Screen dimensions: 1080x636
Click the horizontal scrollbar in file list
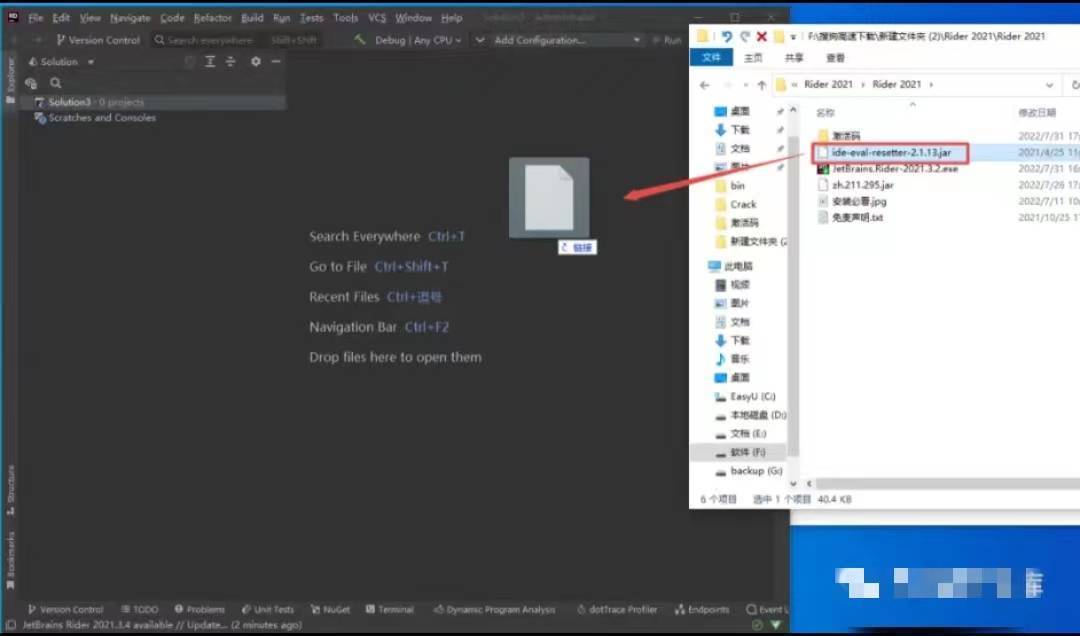tap(948, 484)
